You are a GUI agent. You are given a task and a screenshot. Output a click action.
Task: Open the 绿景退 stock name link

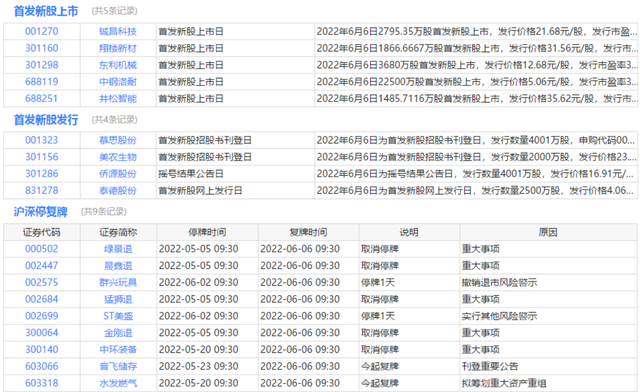click(x=118, y=249)
